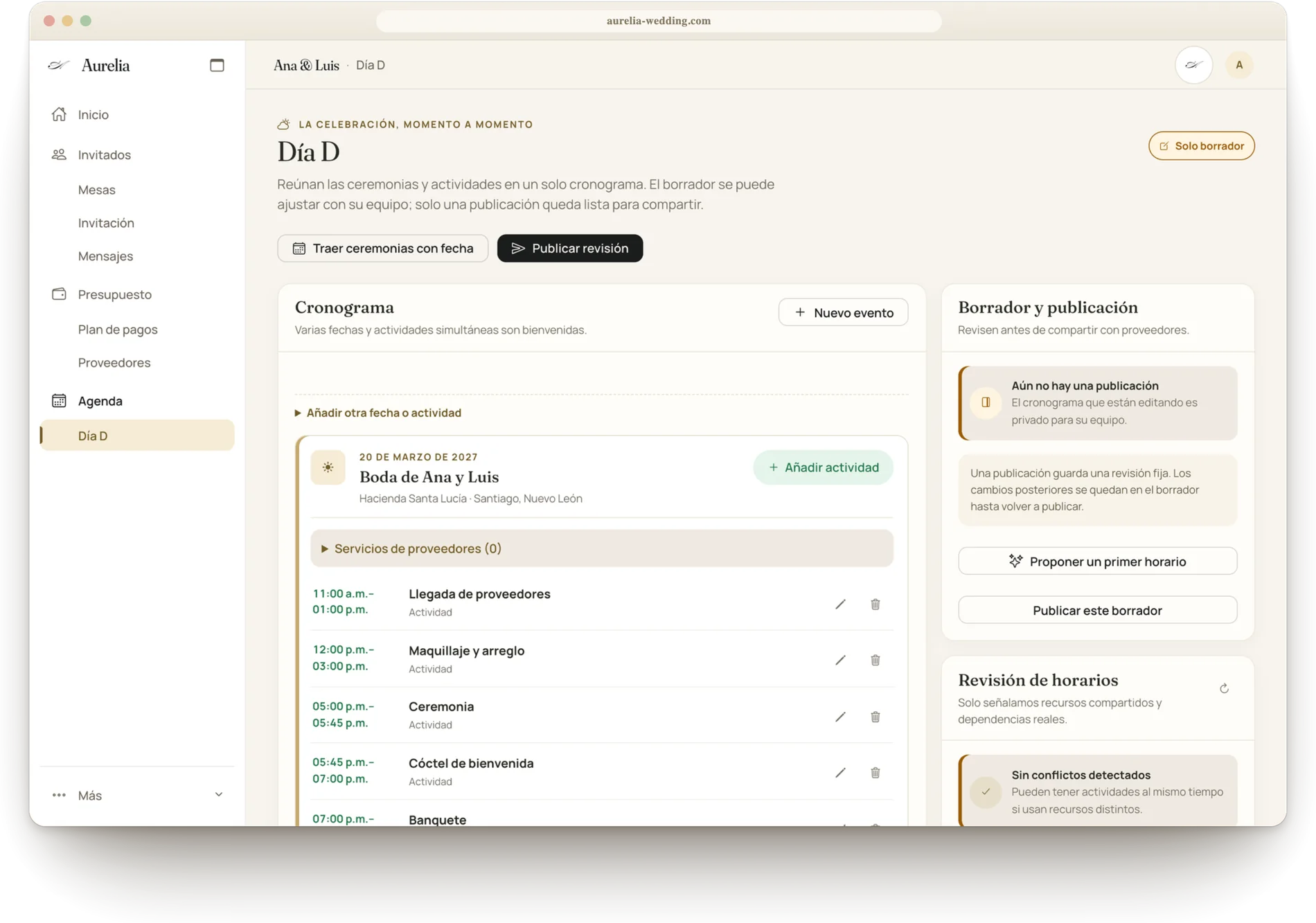The image size is (1316, 923).
Task: Delete the Ceremonia activity
Action: point(875,717)
